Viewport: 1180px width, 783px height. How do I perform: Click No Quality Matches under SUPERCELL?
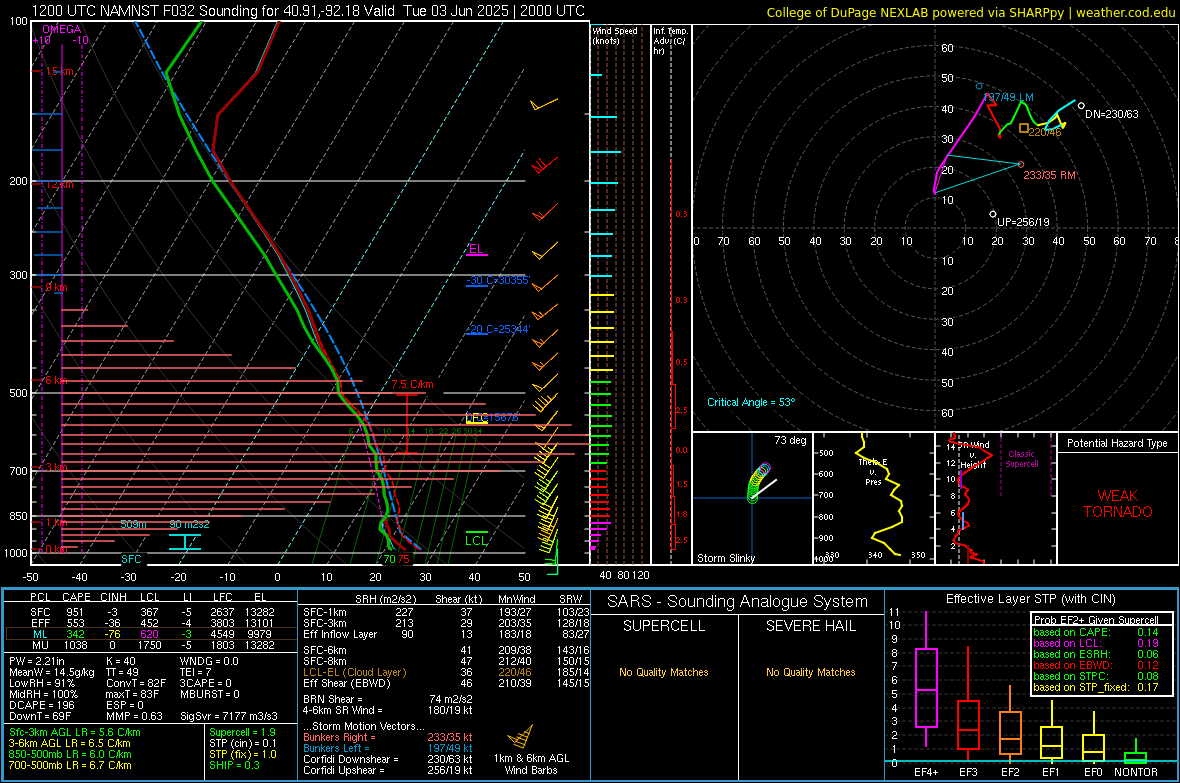pyautogui.click(x=664, y=672)
